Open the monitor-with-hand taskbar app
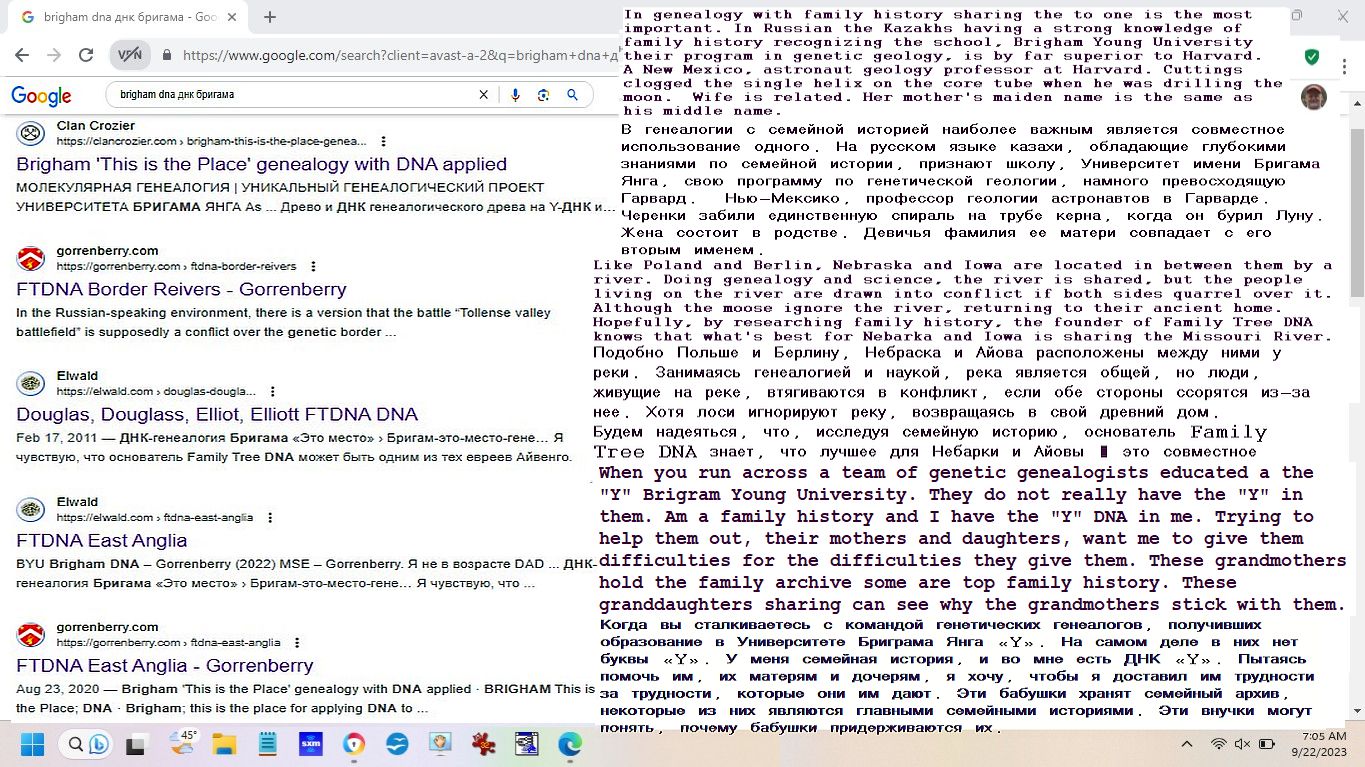The width and height of the screenshot is (1365, 767). [440, 744]
